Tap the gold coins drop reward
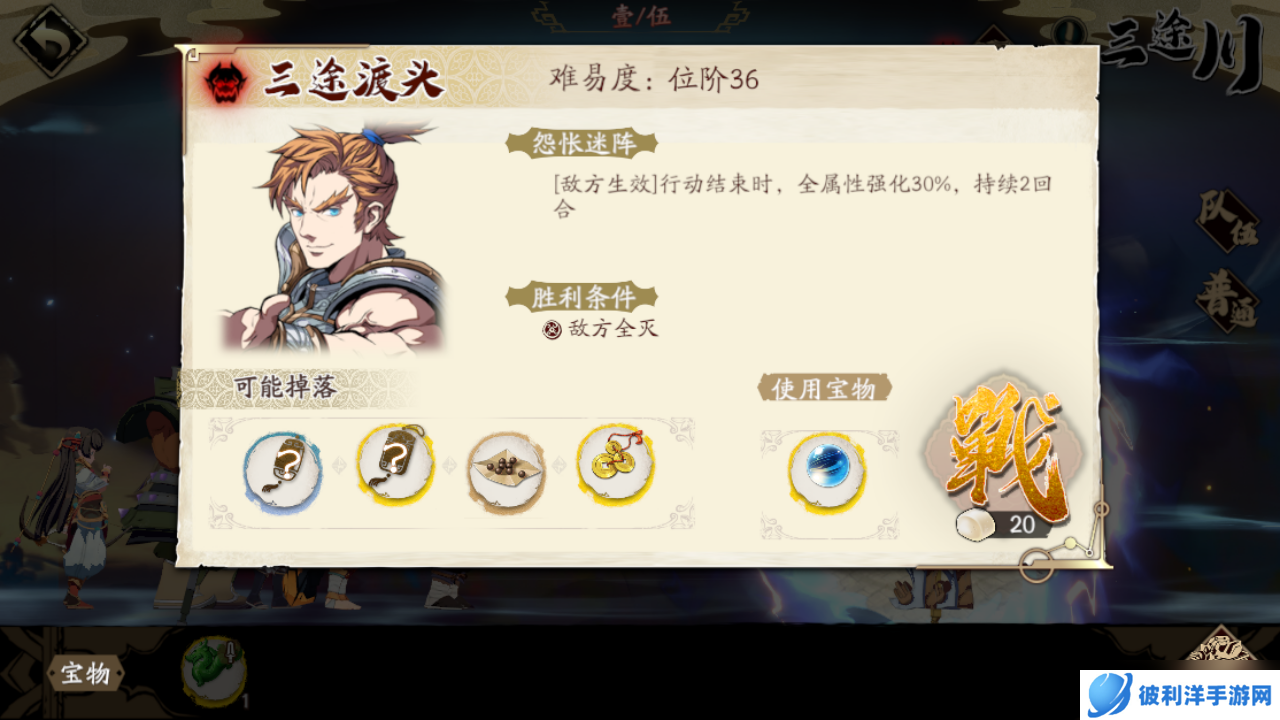This screenshot has width=1280, height=720. coord(616,465)
